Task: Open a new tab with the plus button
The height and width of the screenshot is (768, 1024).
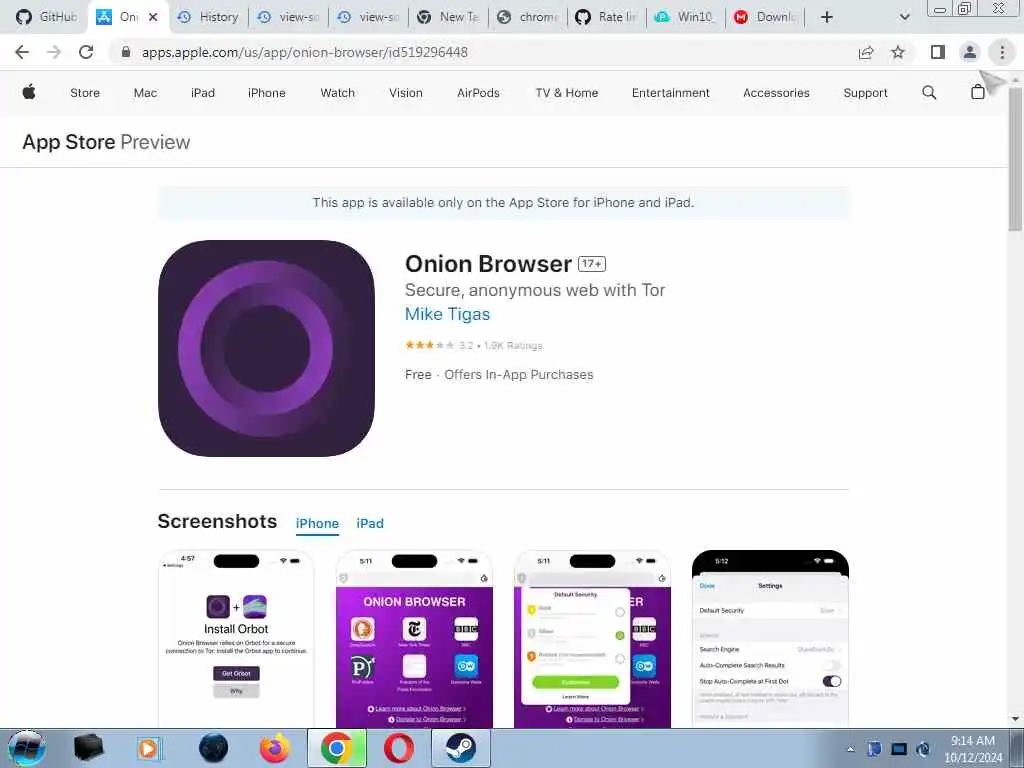Action: pos(827,17)
